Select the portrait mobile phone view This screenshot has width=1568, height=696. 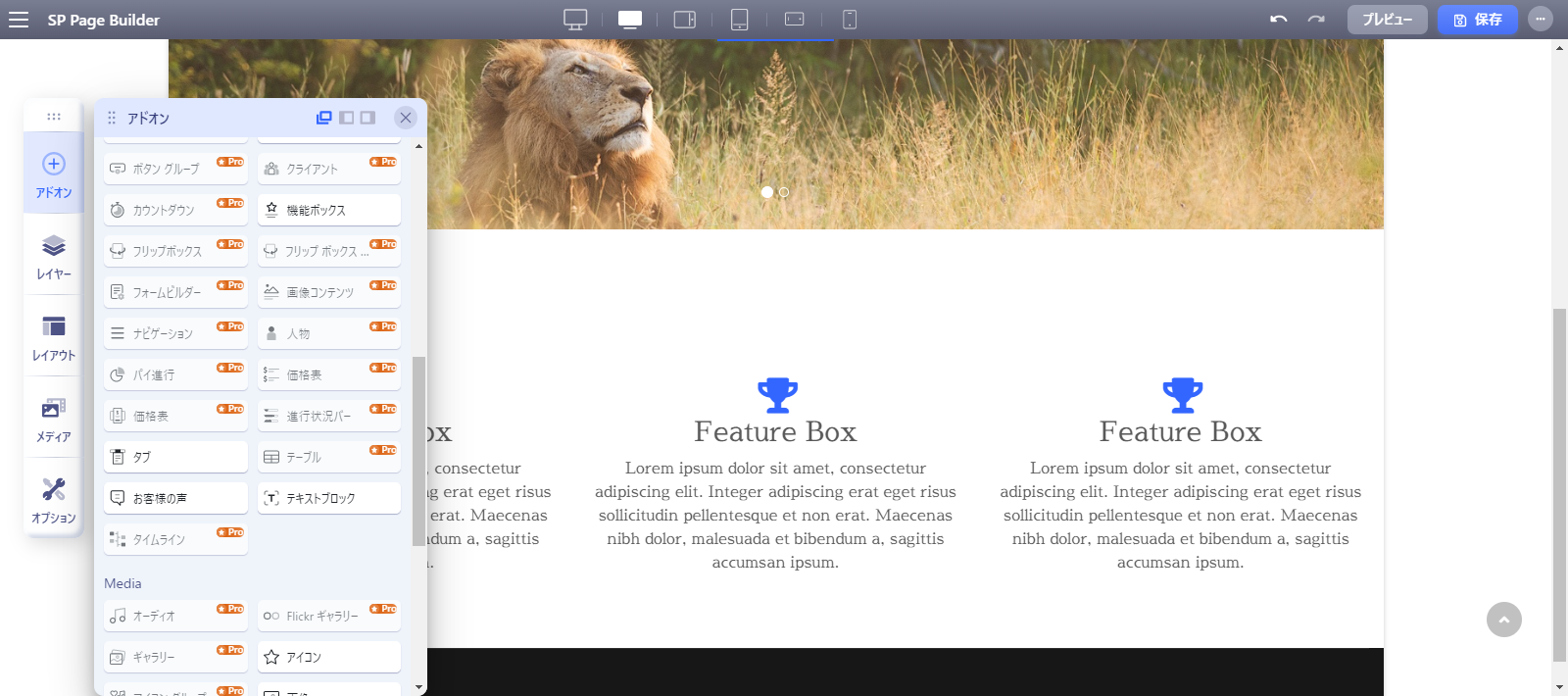850,20
